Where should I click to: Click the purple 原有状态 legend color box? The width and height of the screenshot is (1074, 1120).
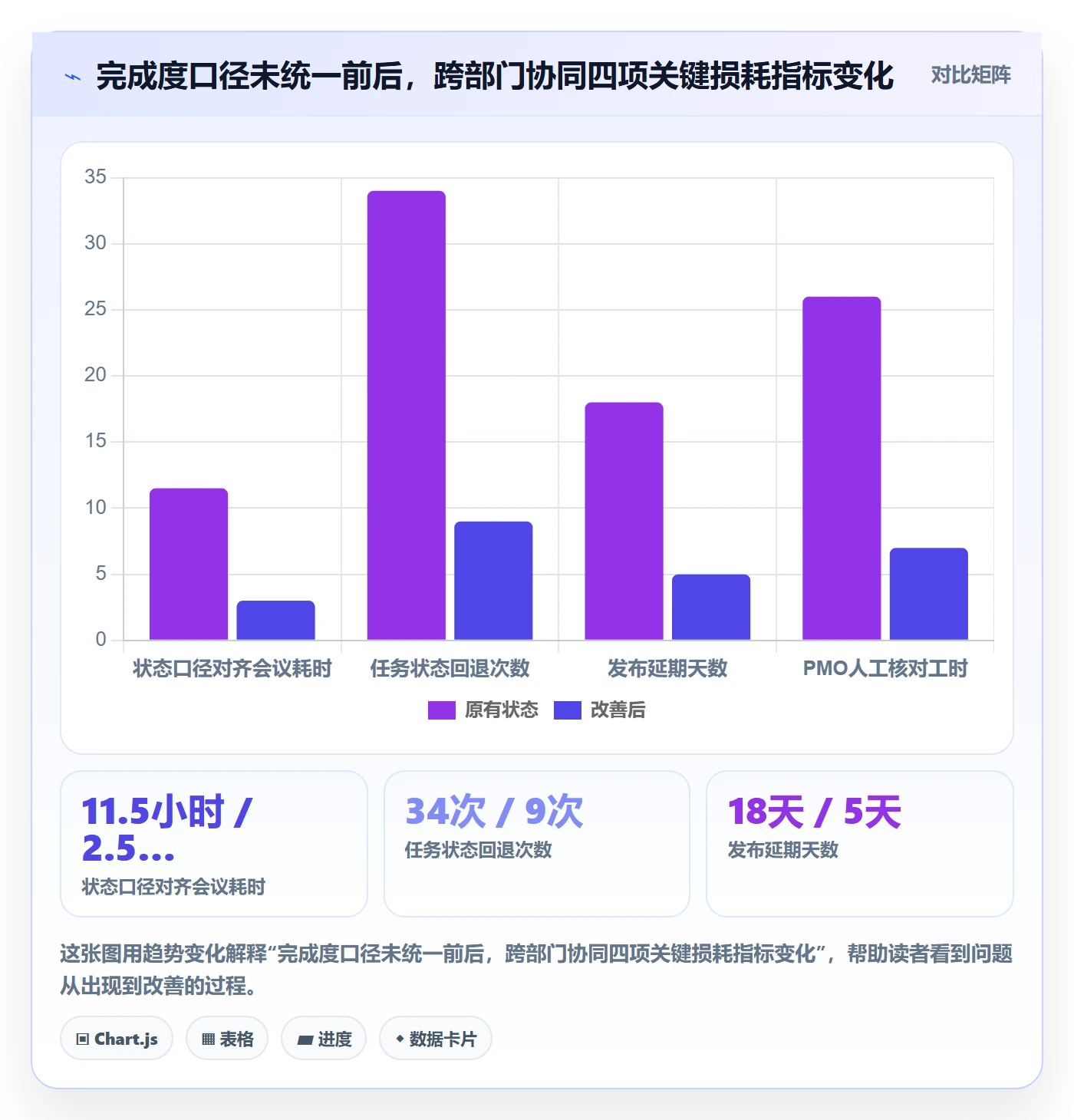pos(442,710)
